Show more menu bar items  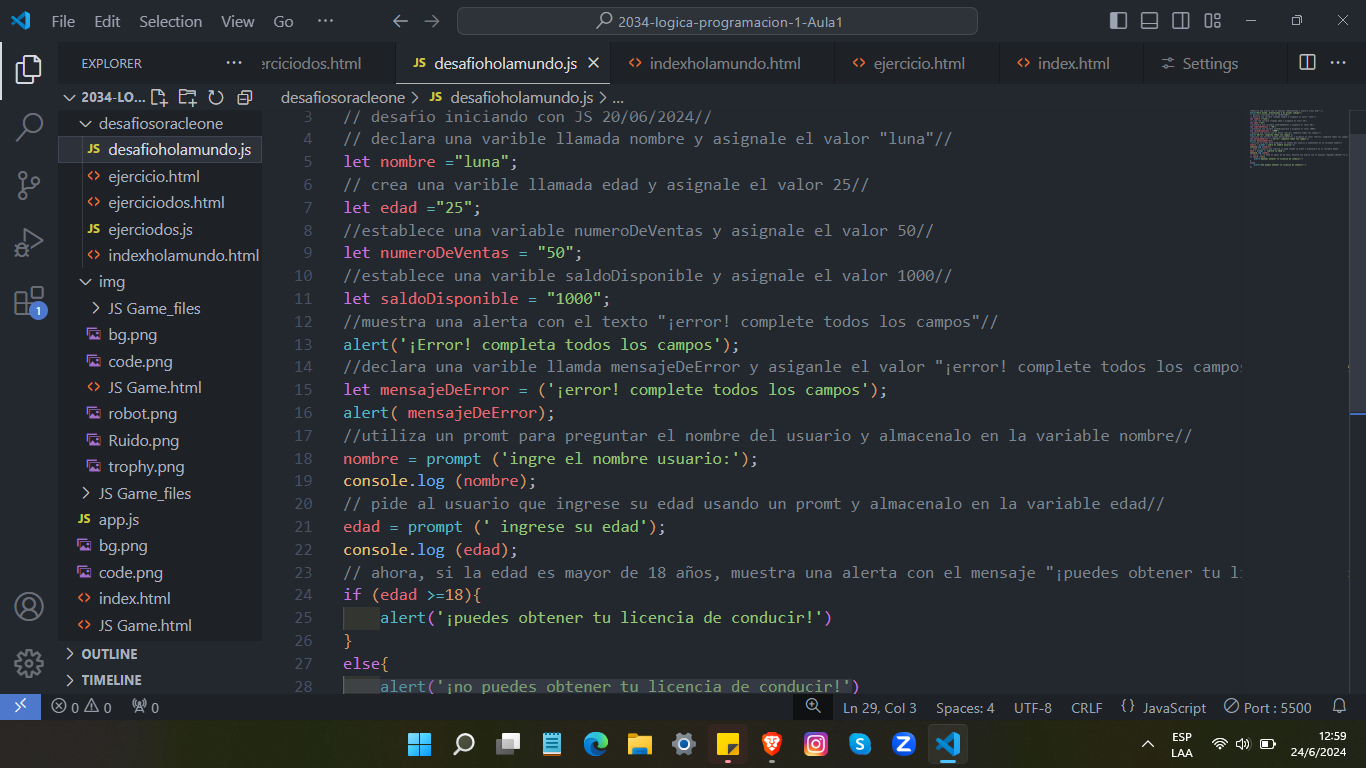325,21
